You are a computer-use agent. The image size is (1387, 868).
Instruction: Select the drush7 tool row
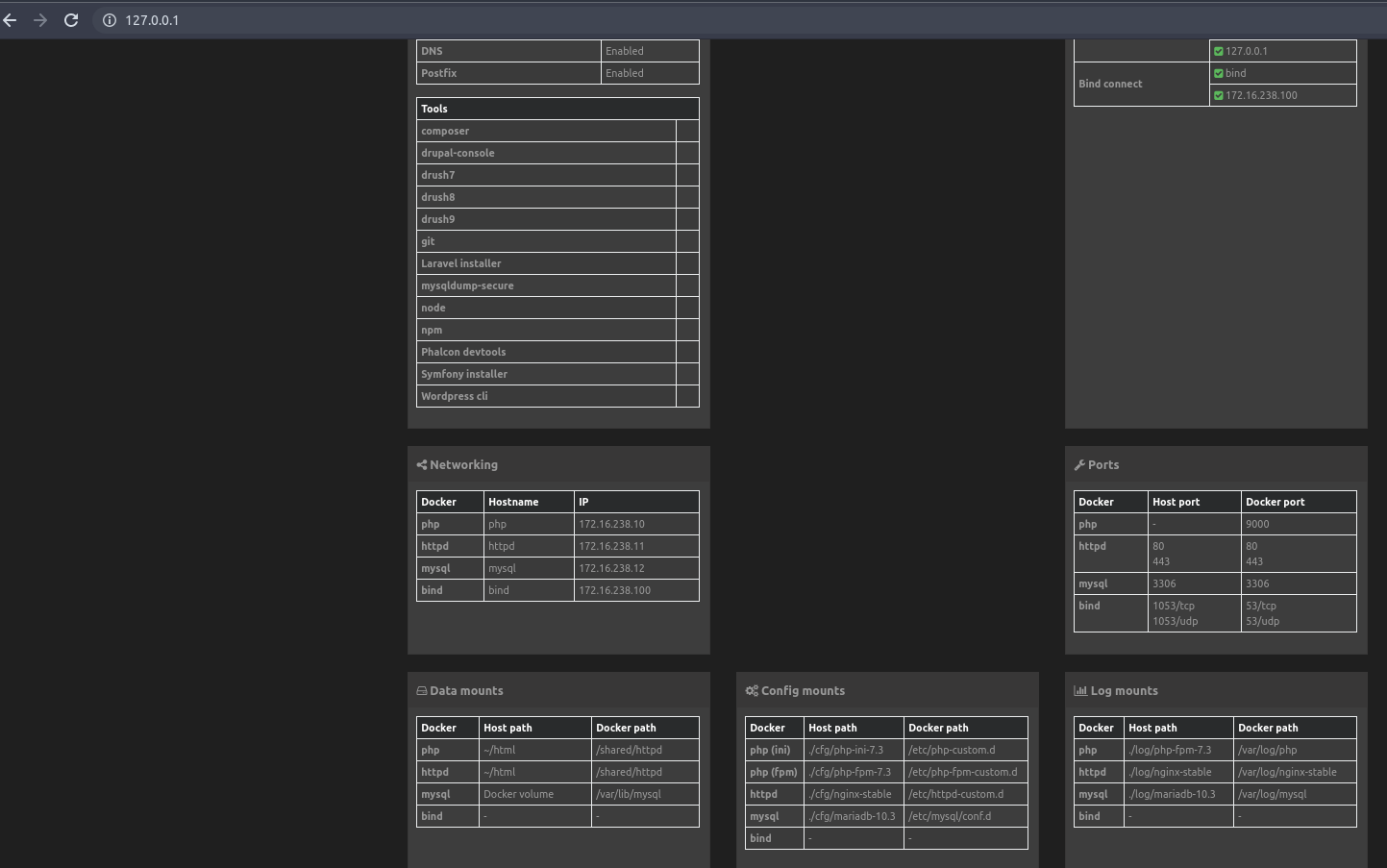pyautogui.click(x=557, y=175)
